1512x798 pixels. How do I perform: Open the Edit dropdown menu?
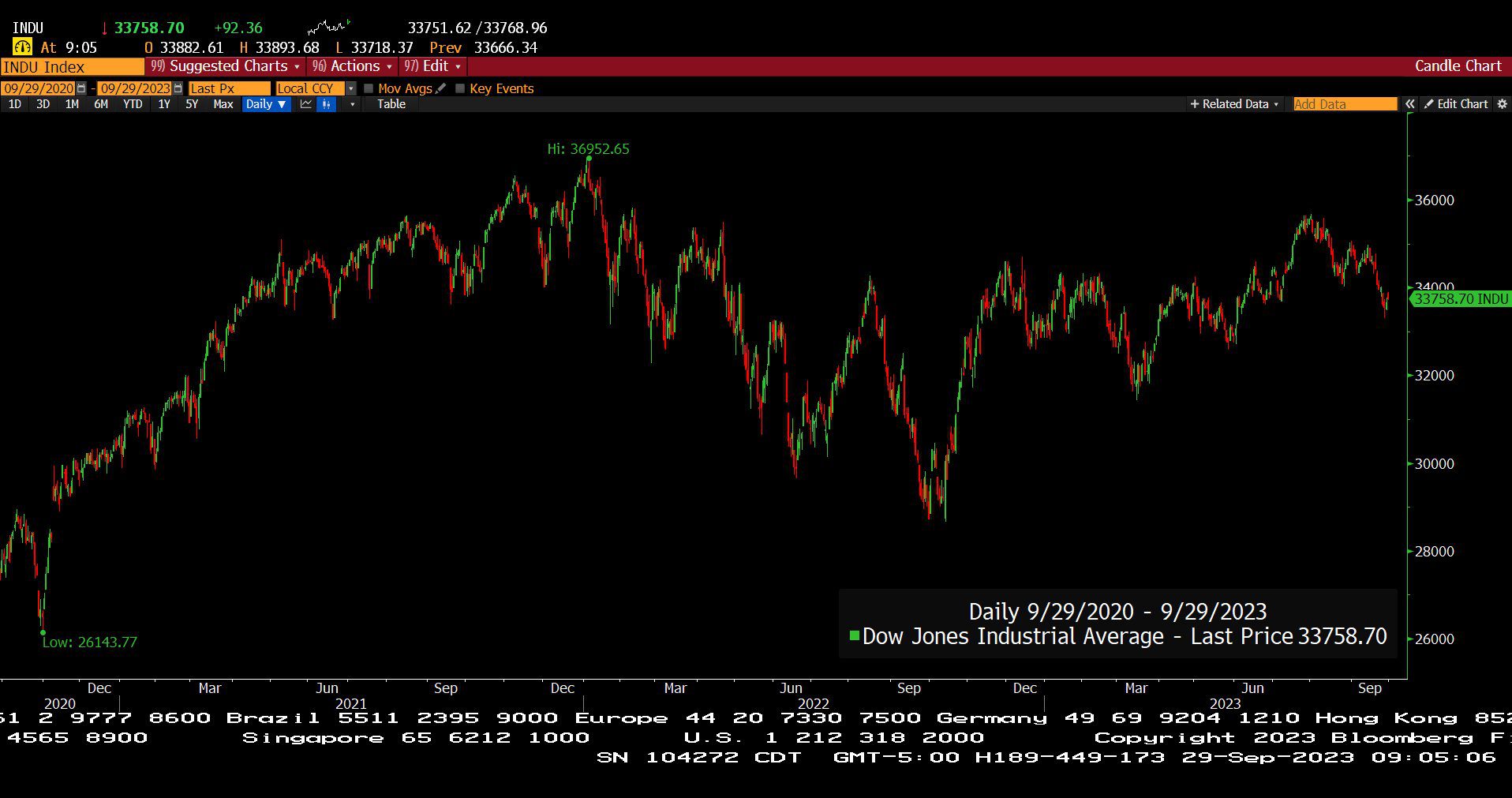pyautogui.click(x=432, y=66)
